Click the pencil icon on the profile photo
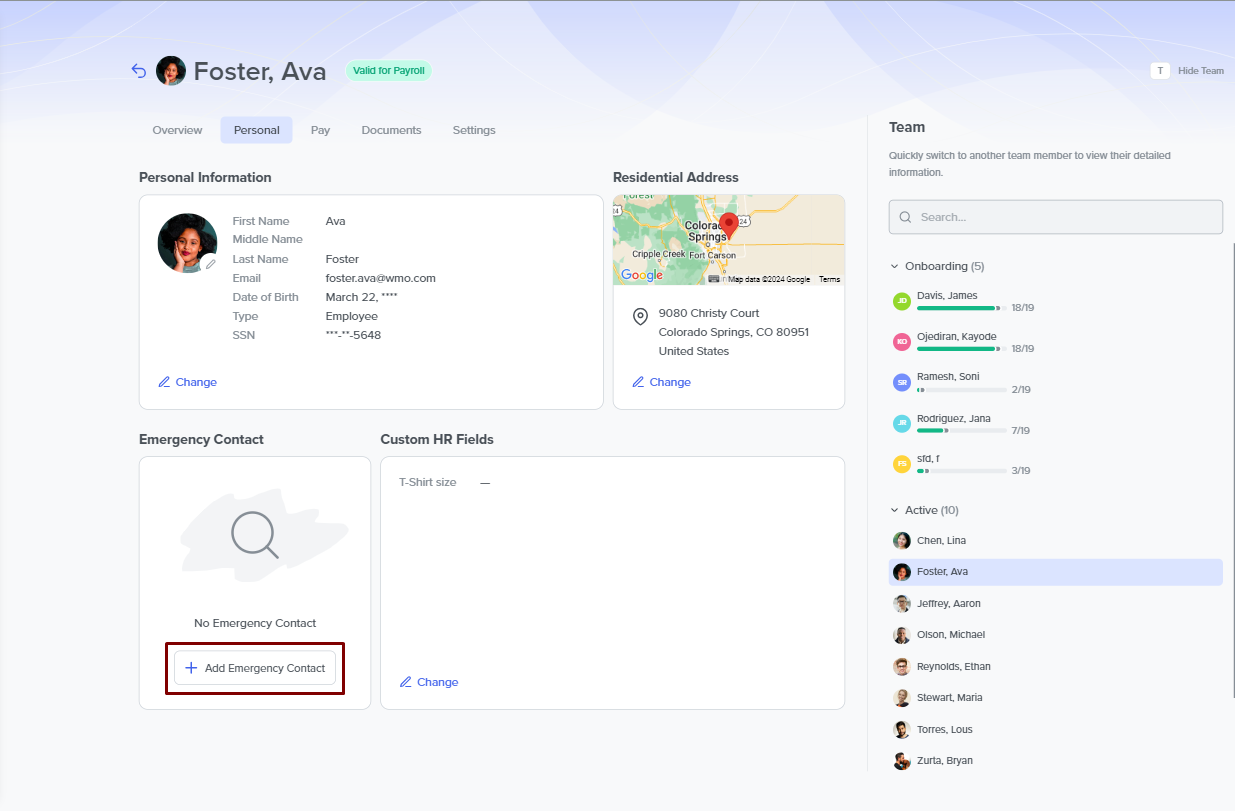 click(x=210, y=264)
